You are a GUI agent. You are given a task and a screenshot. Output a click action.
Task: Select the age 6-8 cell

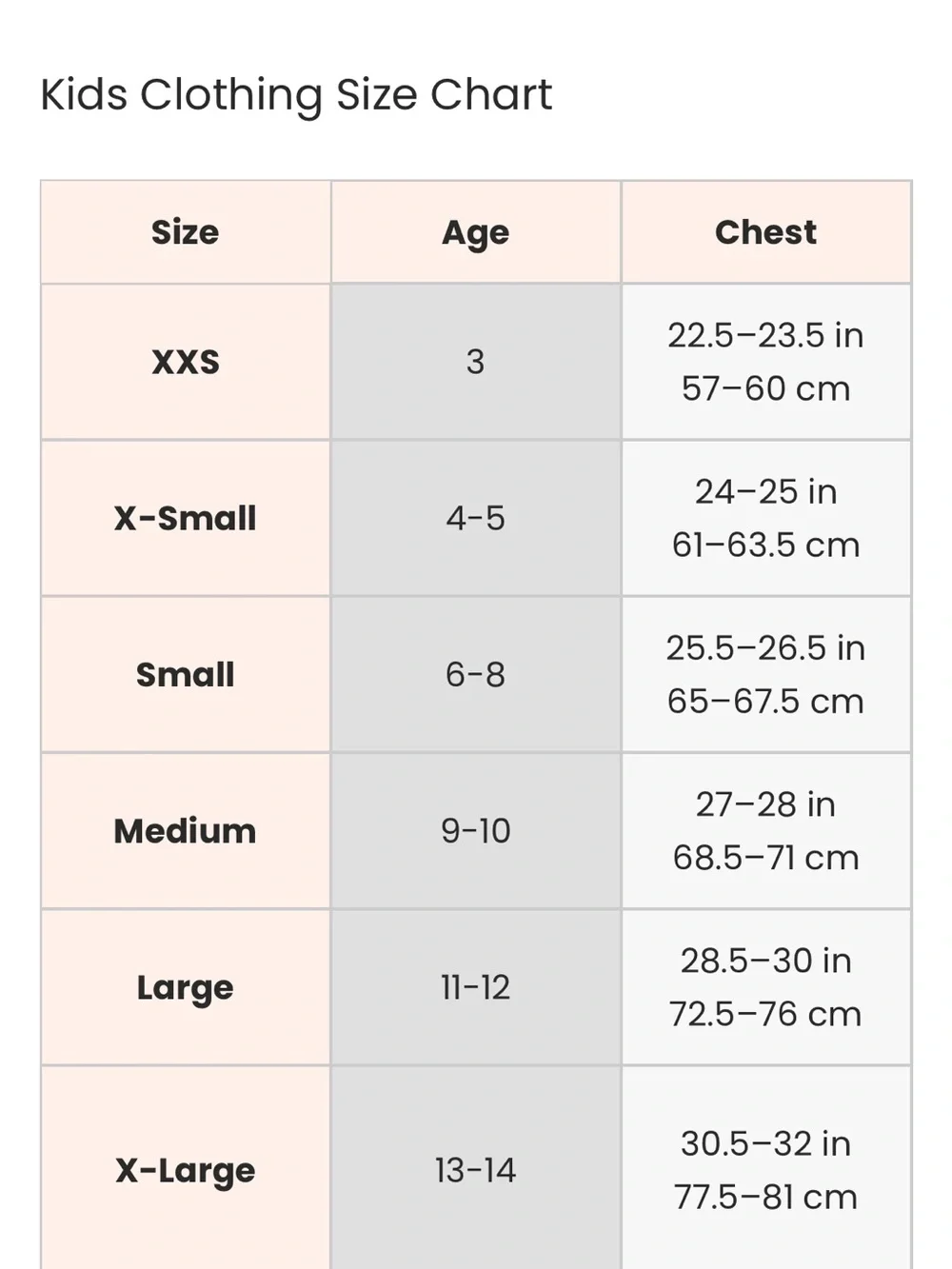(476, 675)
